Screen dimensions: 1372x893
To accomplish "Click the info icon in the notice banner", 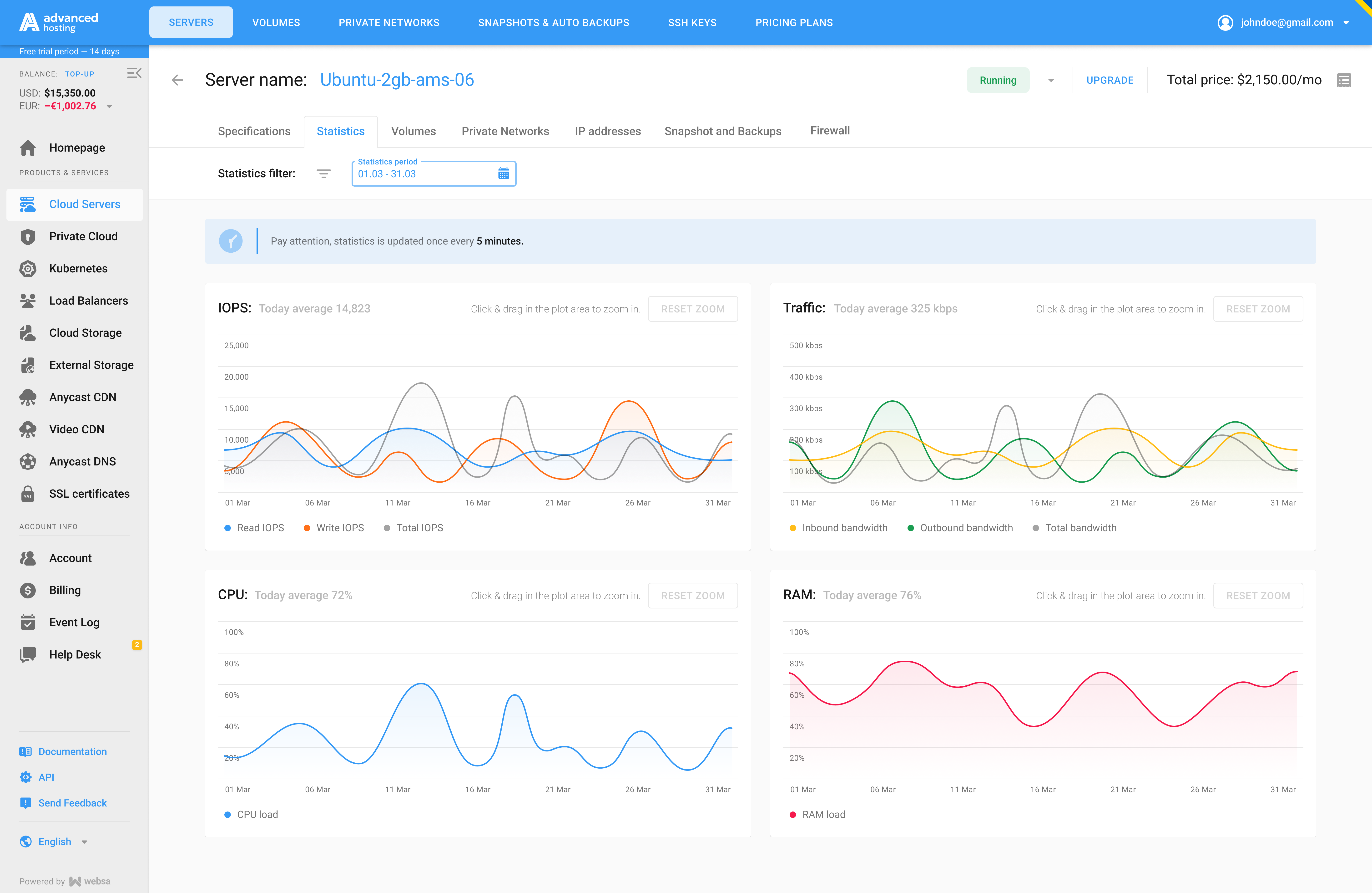I will pyautogui.click(x=231, y=241).
